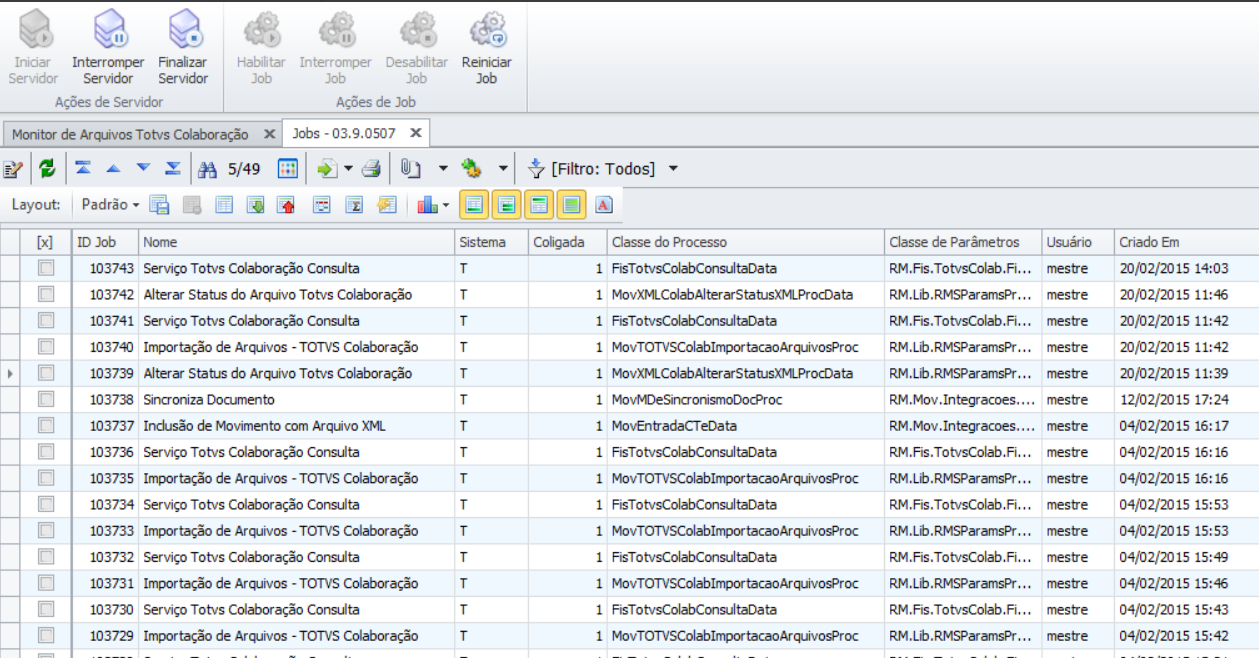Toggle the second highlighted layout view button
The height and width of the screenshot is (658, 1259).
tap(507, 205)
